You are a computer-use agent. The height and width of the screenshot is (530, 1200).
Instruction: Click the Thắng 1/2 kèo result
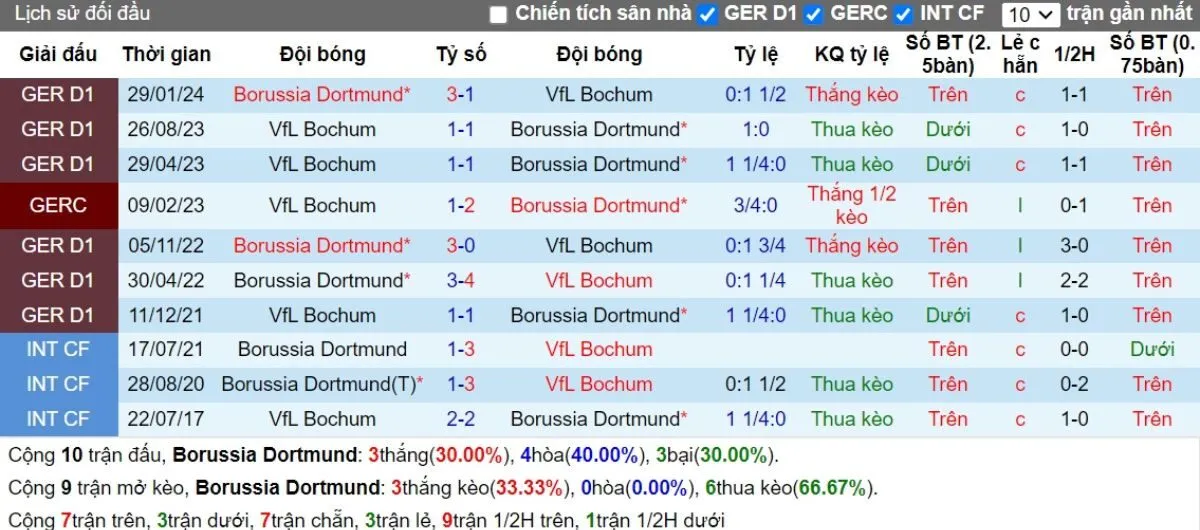[x=851, y=205]
